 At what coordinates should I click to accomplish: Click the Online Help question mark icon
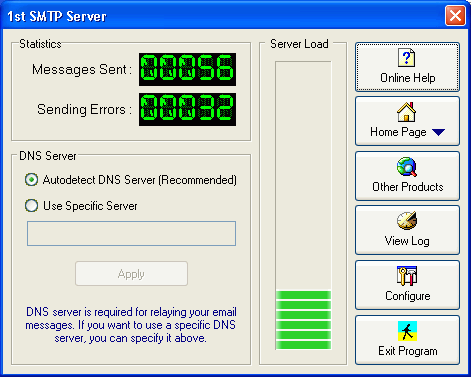407,58
